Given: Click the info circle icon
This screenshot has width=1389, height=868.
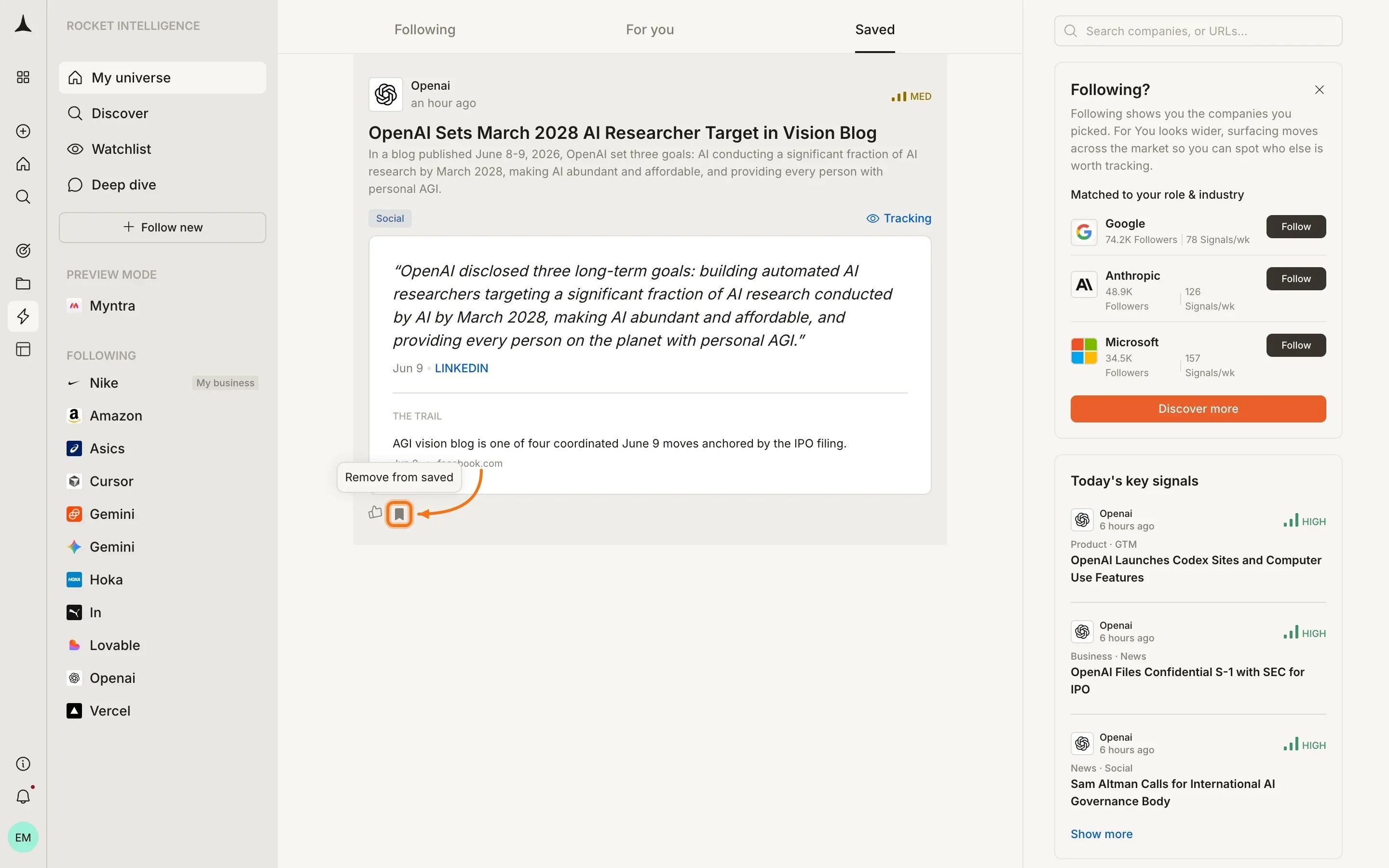Looking at the screenshot, I should click(x=23, y=764).
